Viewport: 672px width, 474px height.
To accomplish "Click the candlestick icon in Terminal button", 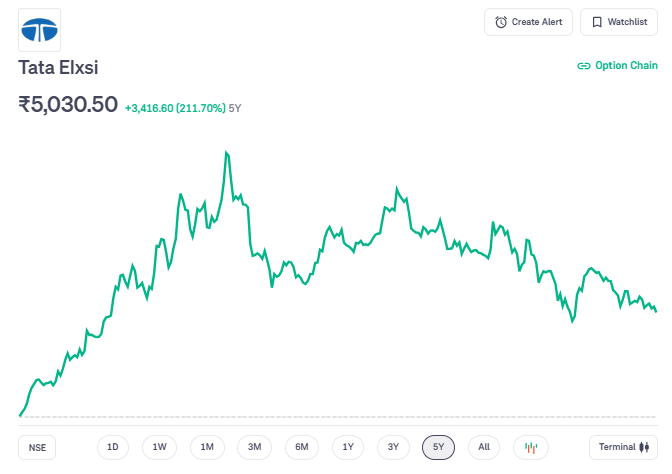I will pyautogui.click(x=645, y=447).
